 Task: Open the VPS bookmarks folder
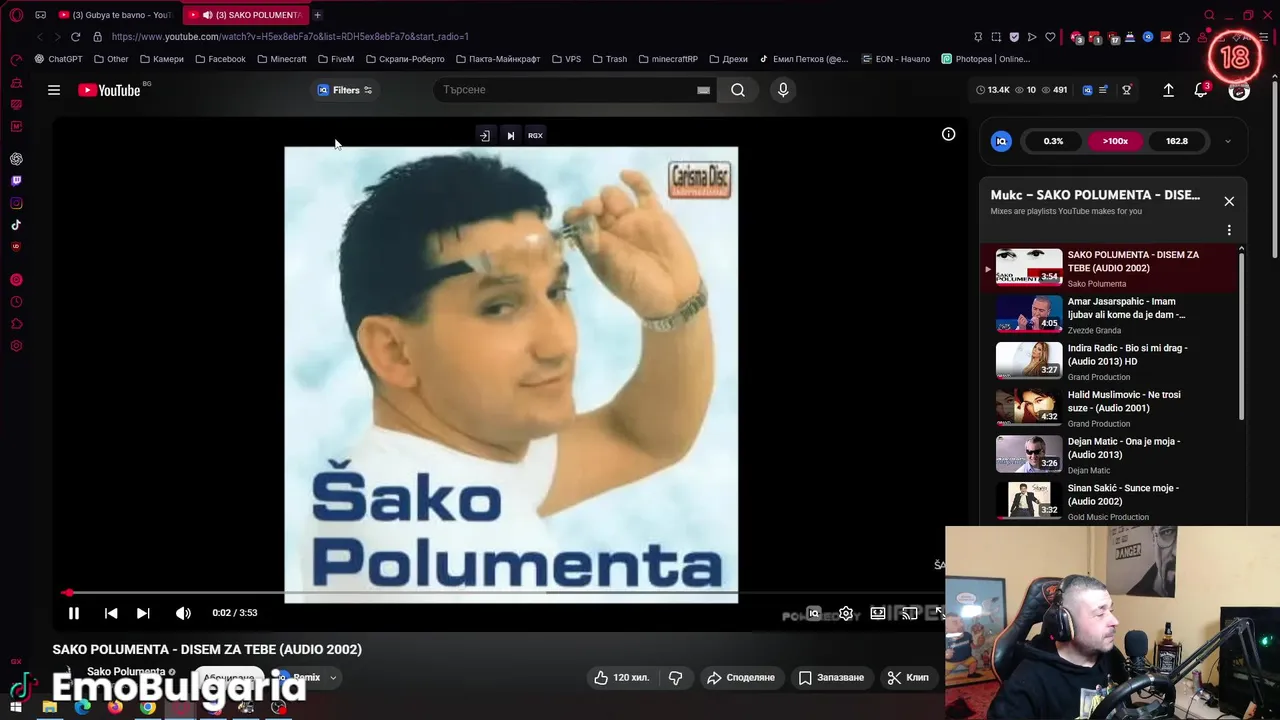click(565, 59)
